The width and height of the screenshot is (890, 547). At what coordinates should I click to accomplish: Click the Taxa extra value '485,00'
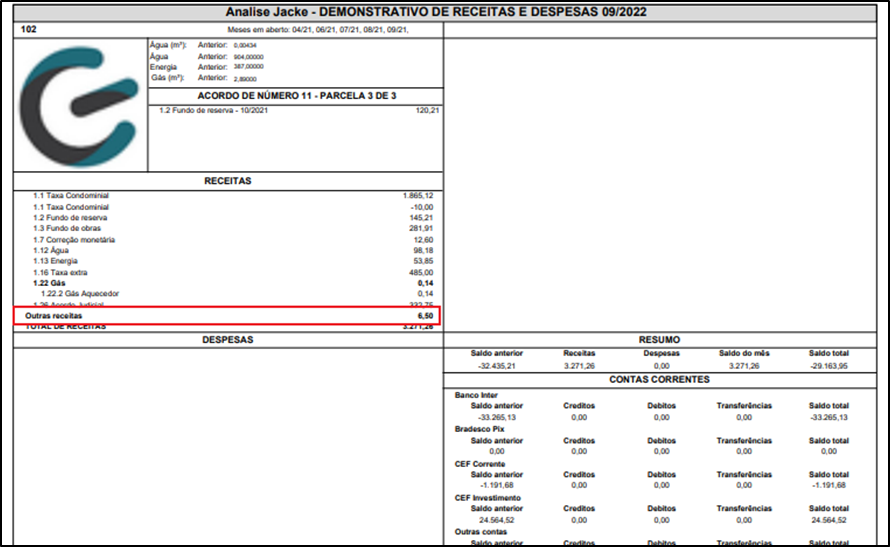pos(421,272)
